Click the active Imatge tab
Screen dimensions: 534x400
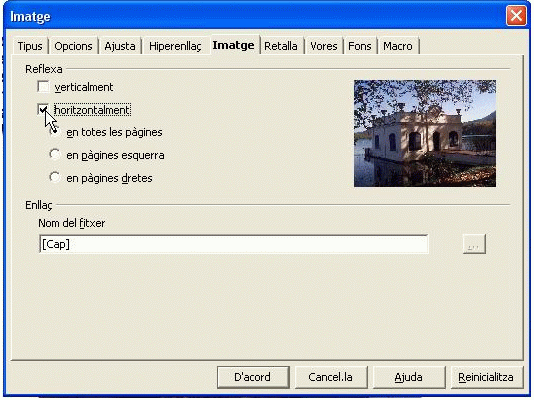click(x=233, y=45)
